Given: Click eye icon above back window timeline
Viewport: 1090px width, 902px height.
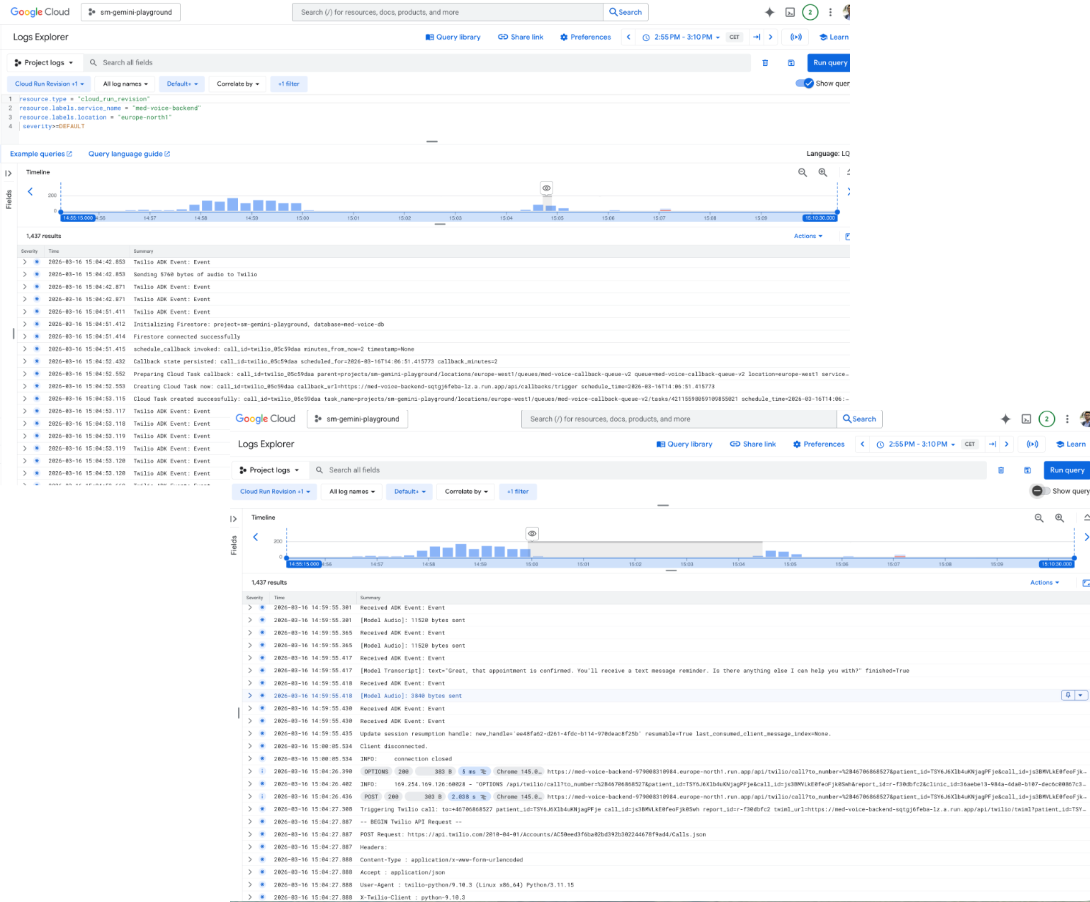Looking at the screenshot, I should 546,188.
